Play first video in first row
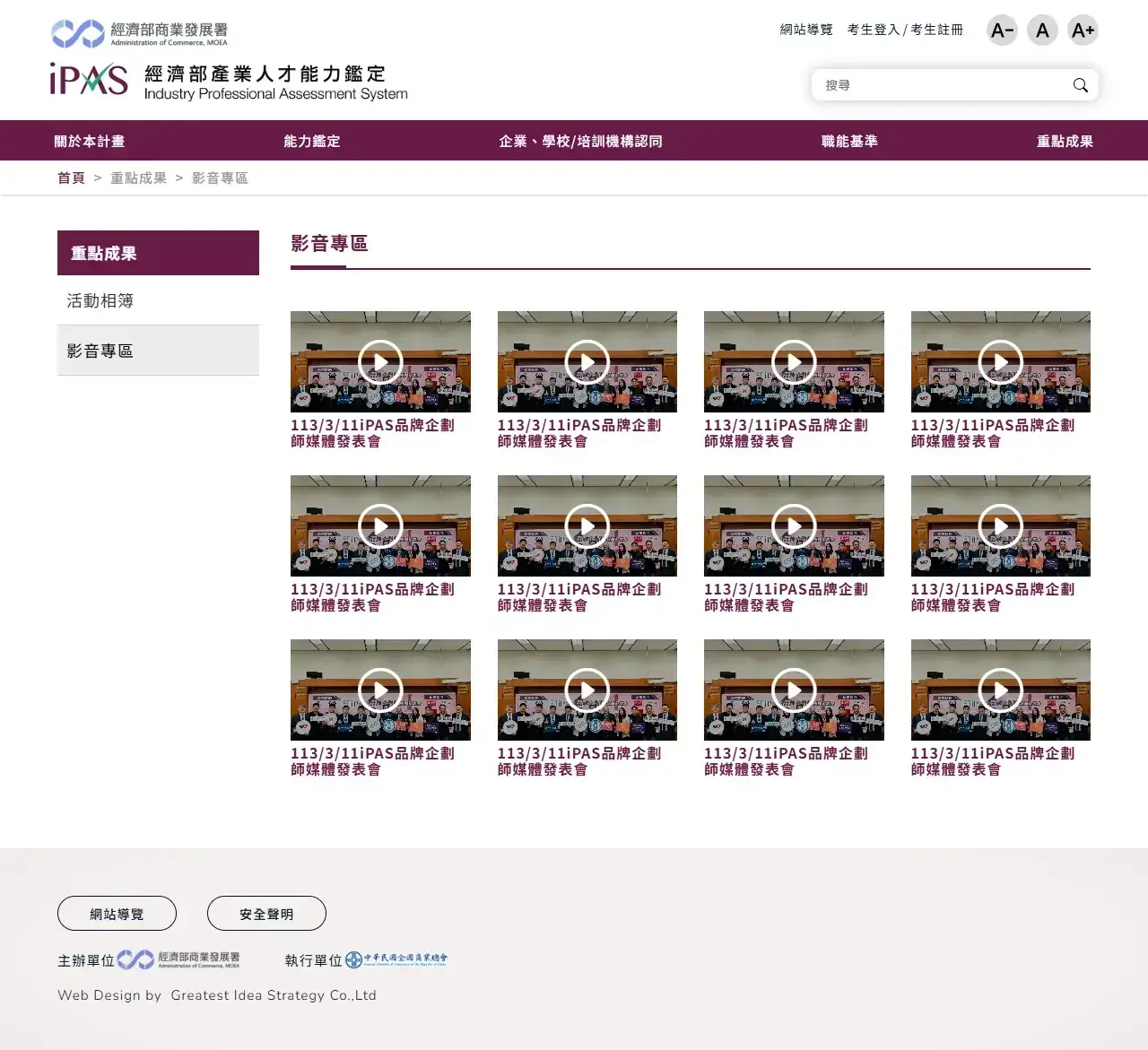This screenshot has height=1050, width=1148. tap(380, 362)
